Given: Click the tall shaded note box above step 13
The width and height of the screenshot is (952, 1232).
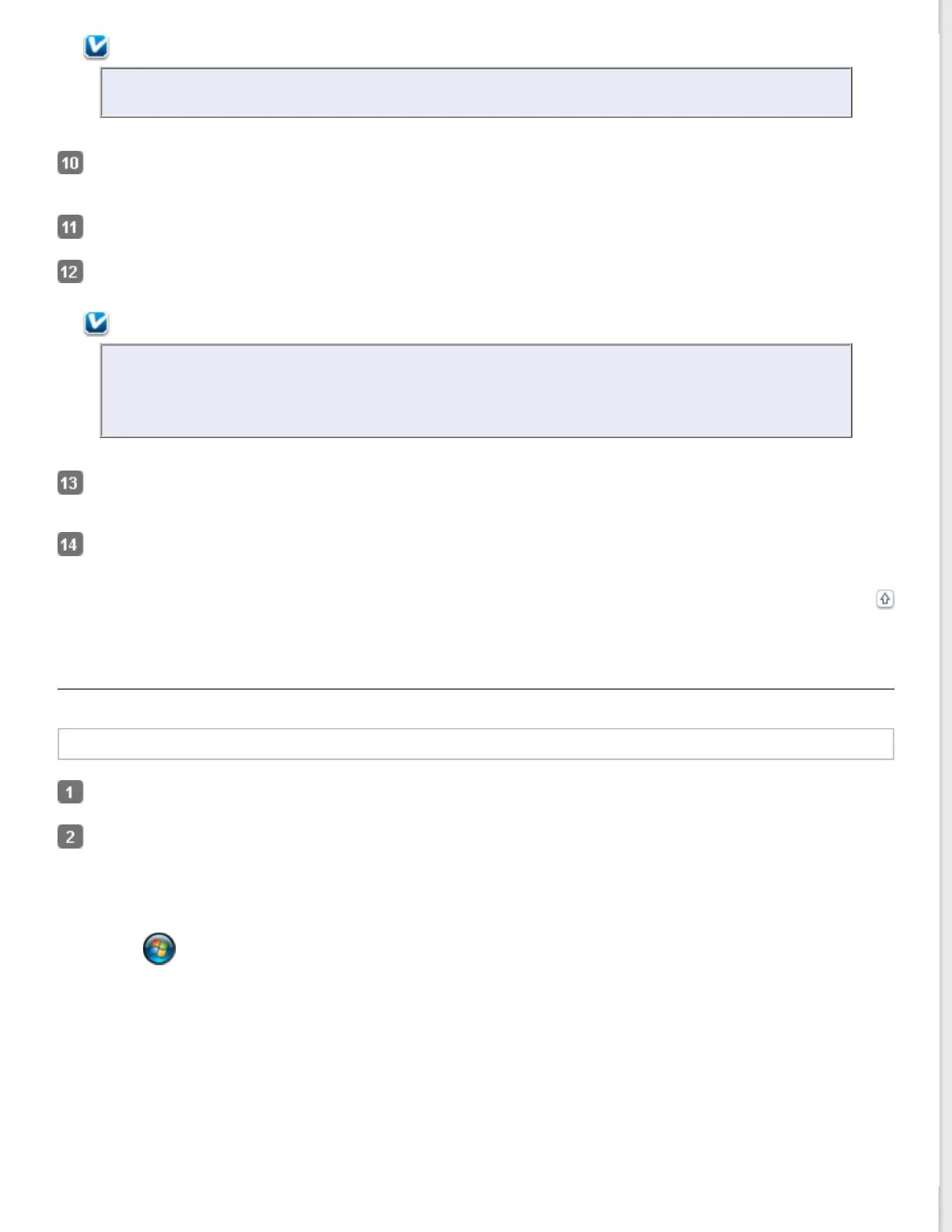Looking at the screenshot, I should [x=476, y=390].
